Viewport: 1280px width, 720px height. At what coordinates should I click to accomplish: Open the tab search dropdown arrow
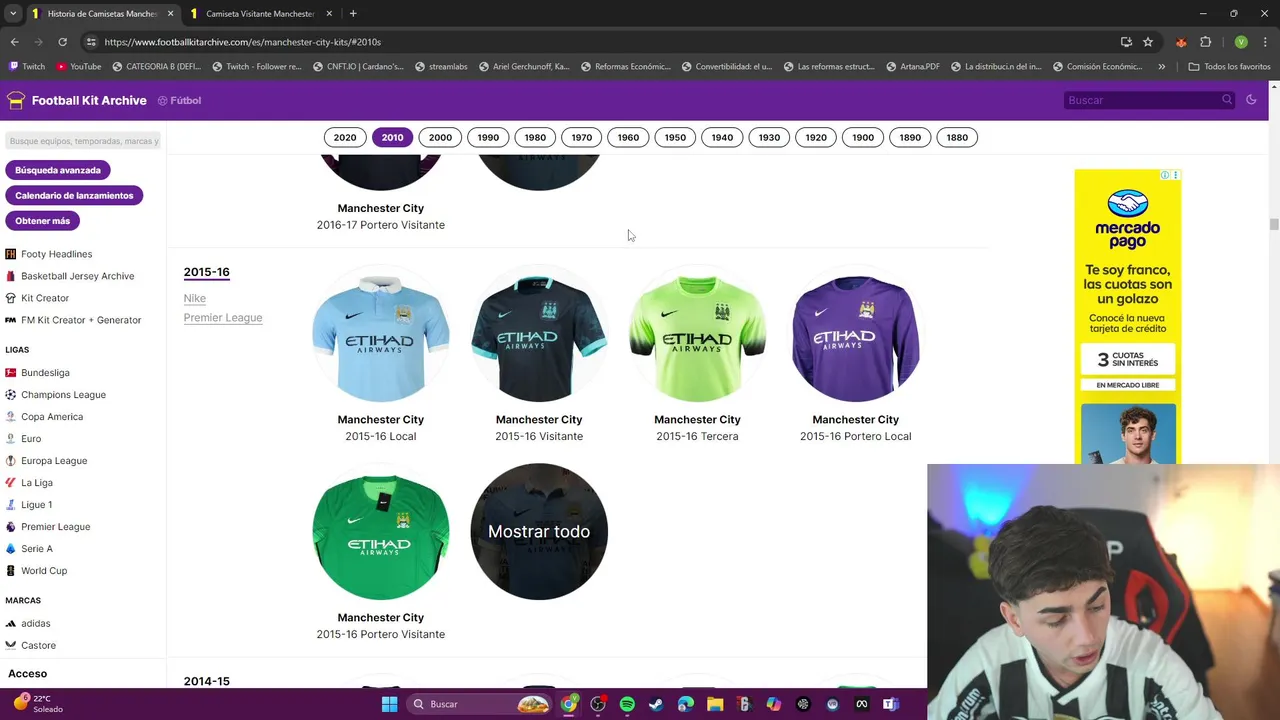click(13, 13)
